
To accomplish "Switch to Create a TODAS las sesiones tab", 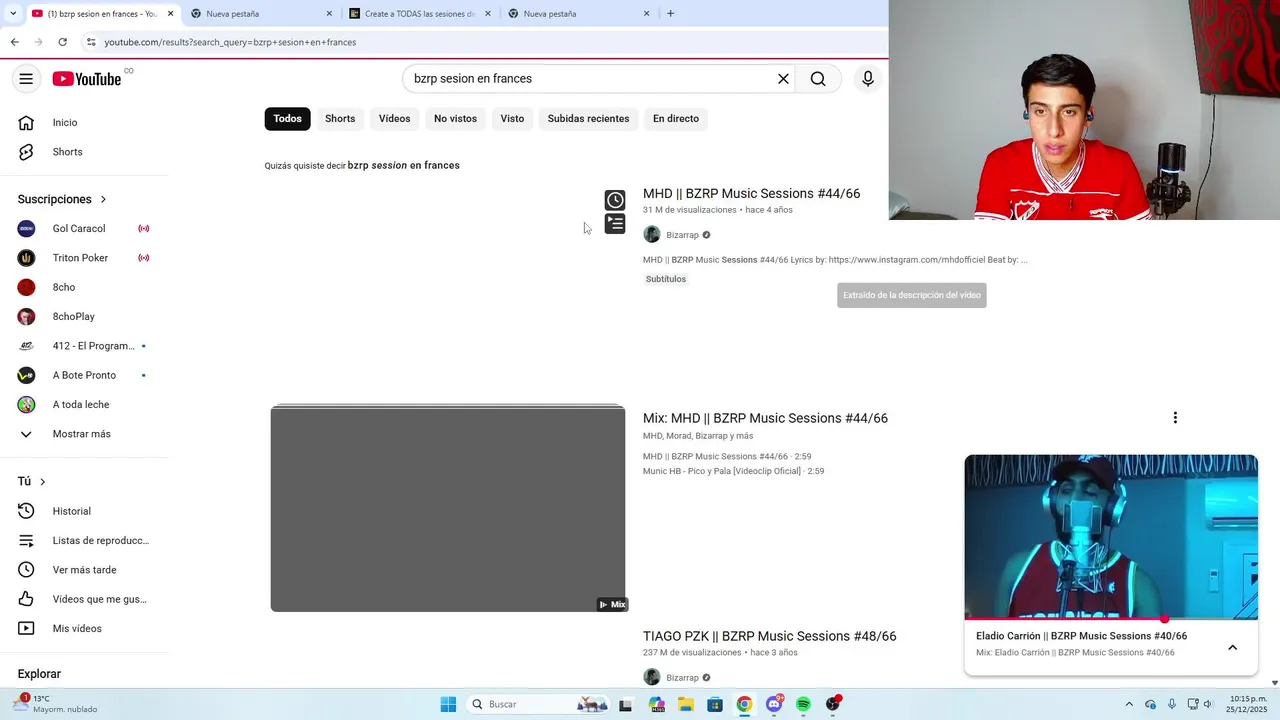I will (420, 14).
